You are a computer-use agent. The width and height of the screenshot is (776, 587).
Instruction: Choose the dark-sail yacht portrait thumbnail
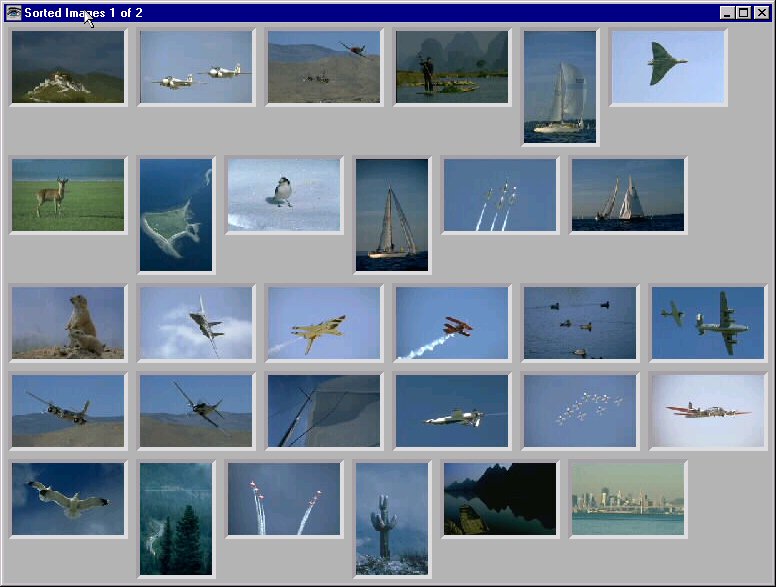[x=392, y=215]
